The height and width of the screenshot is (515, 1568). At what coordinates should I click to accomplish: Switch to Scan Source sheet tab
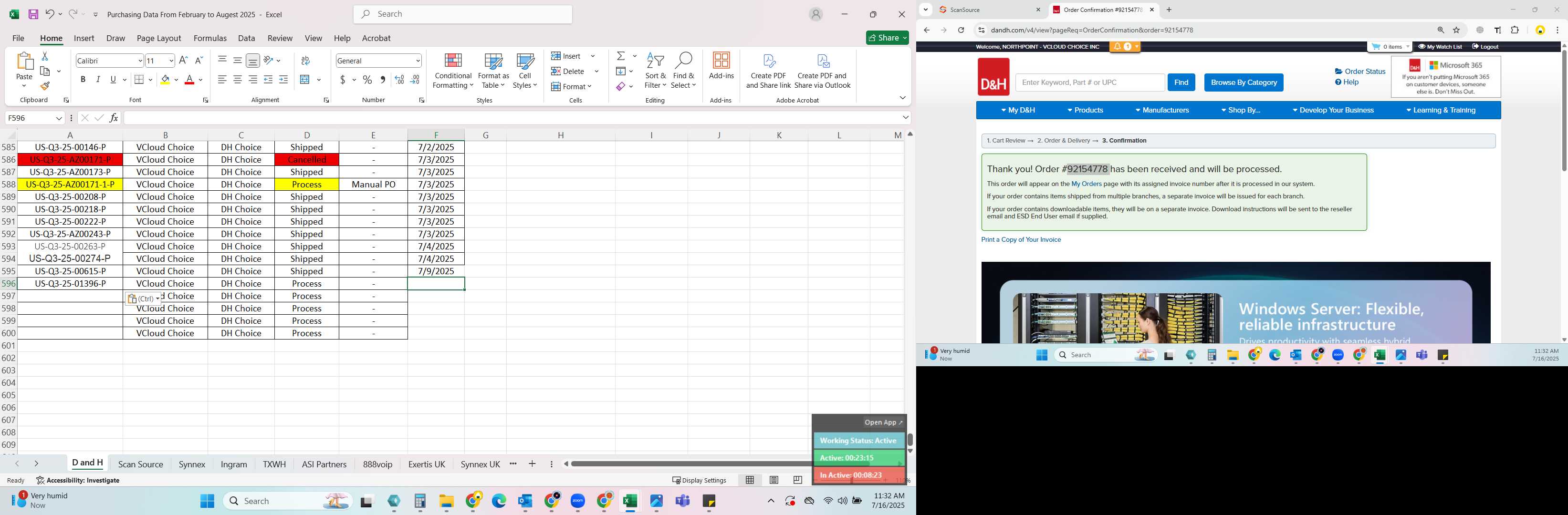[x=141, y=464]
